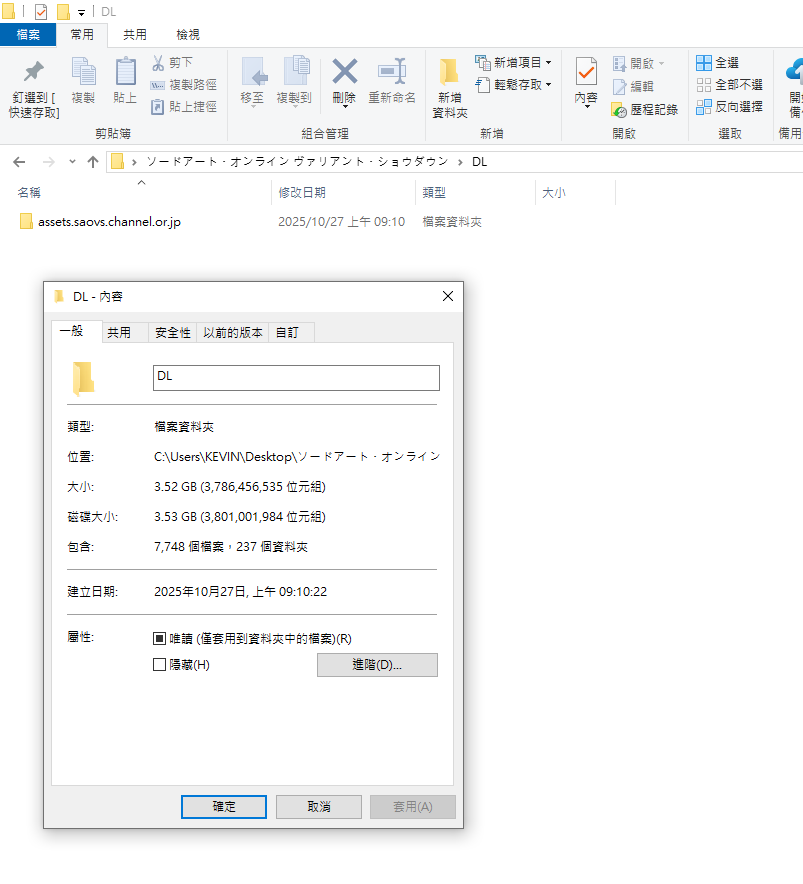Switch to the Security (安全性) tab

(172, 332)
